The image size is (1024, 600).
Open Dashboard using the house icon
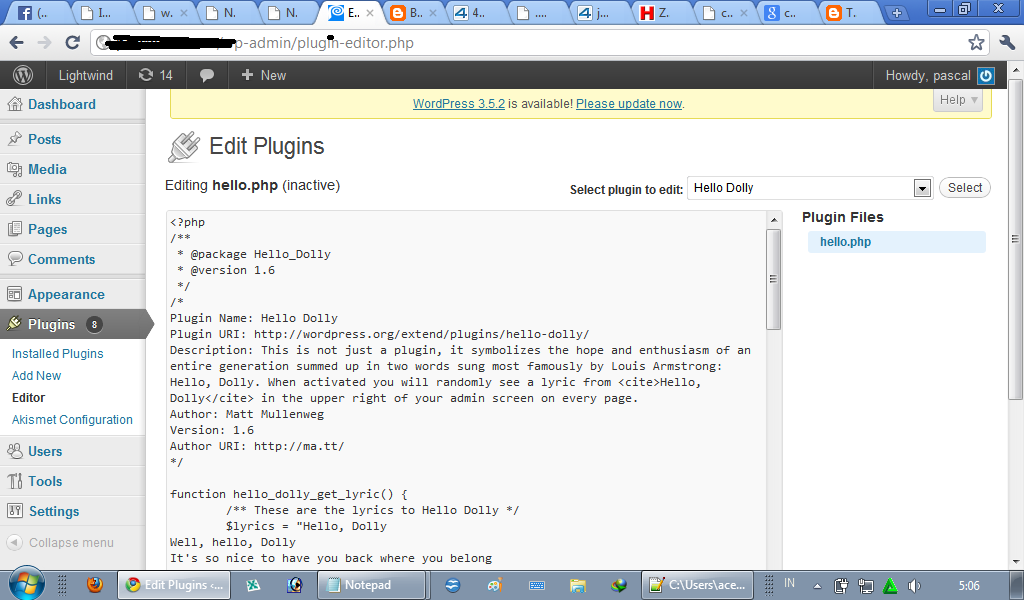[x=16, y=104]
